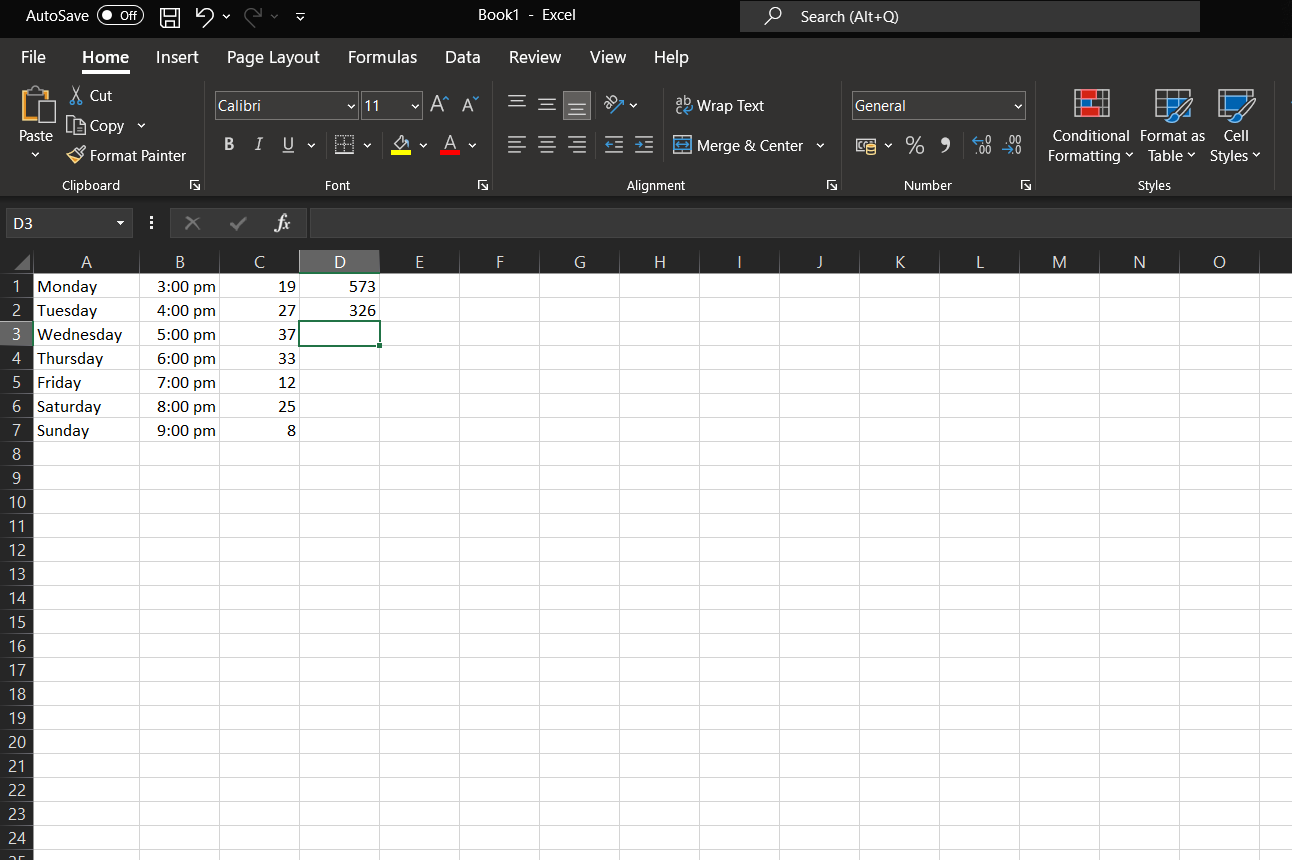1292x860 pixels.
Task: Apply Comma Style icon
Action: (x=945, y=145)
